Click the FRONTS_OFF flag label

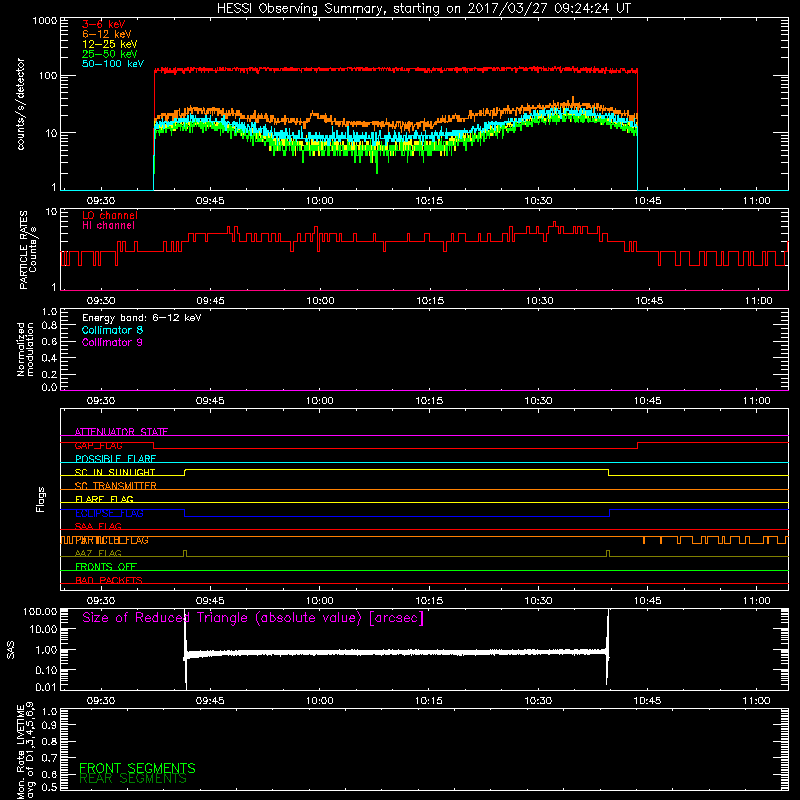point(106,567)
